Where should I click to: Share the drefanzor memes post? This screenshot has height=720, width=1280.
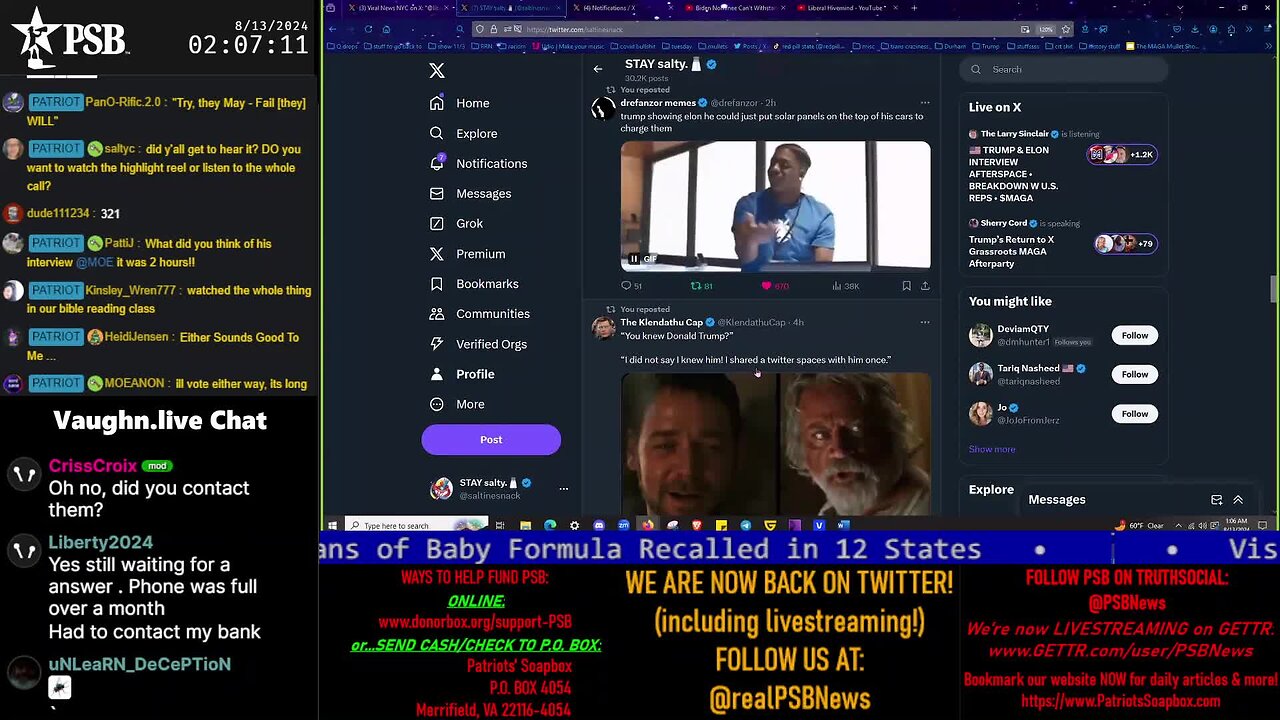925,286
